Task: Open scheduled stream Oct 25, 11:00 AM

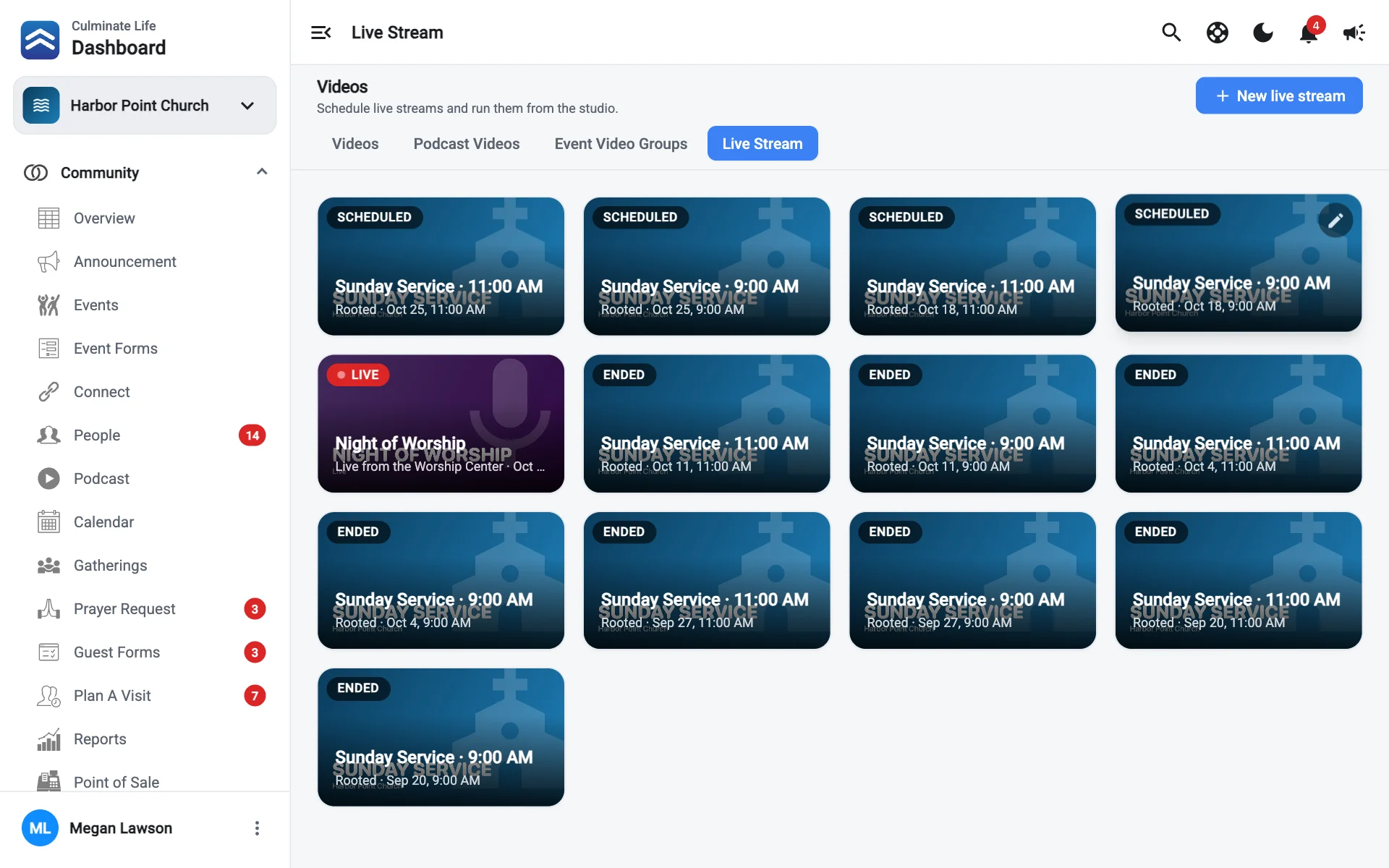Action: pos(441,266)
